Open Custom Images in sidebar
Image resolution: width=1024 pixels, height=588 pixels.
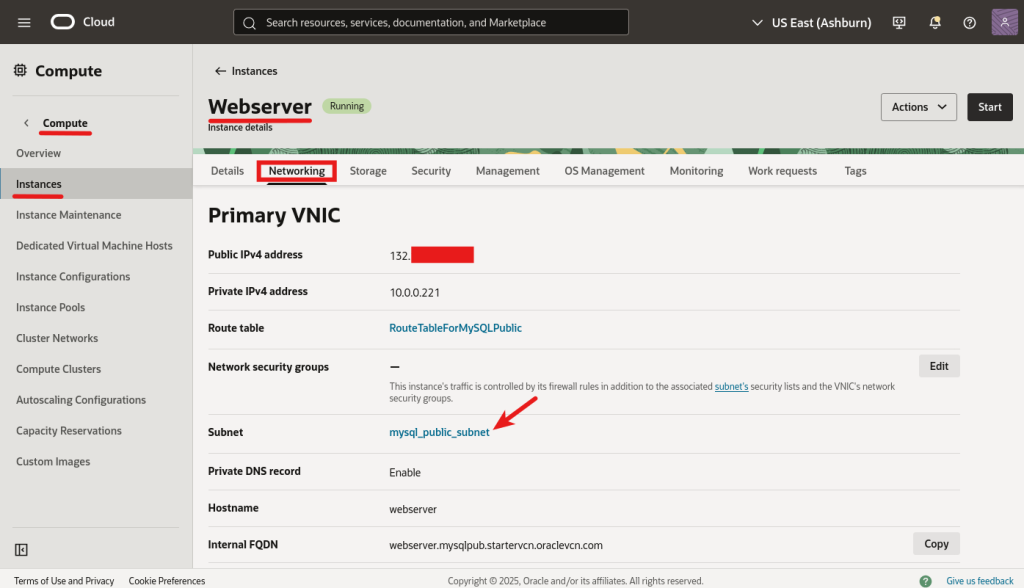coord(53,461)
